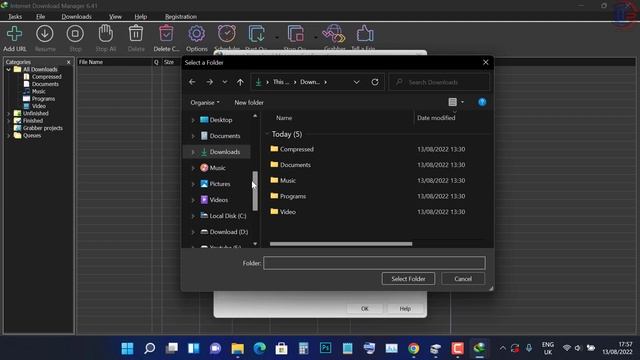The width and height of the screenshot is (640, 360).
Task: Click the Select Folder button
Action: tap(408, 279)
